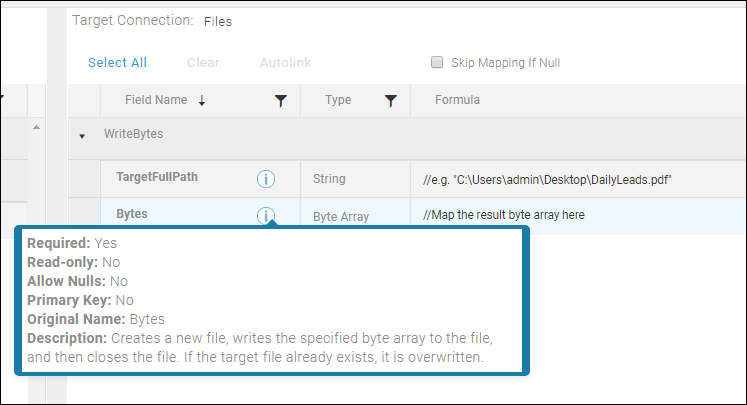Click the Byte Array type cell
The height and width of the screenshot is (405, 747).
click(x=341, y=217)
